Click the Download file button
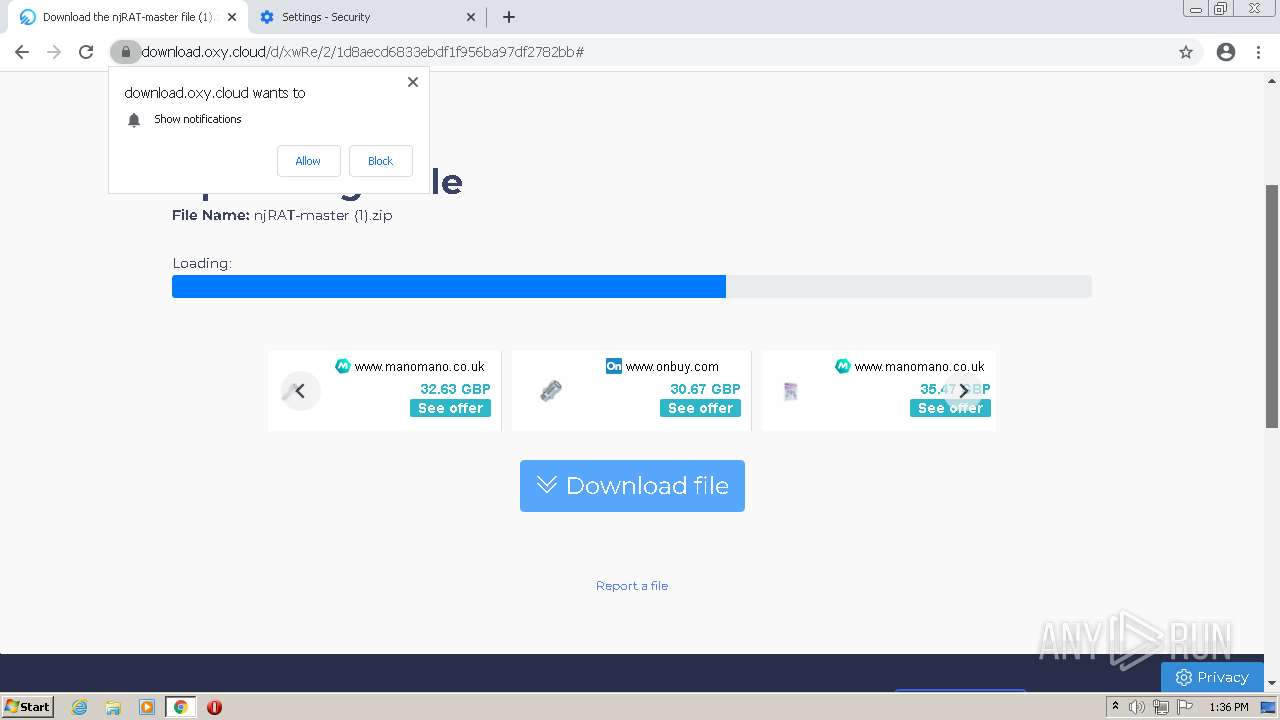1280x720 pixels. [632, 486]
